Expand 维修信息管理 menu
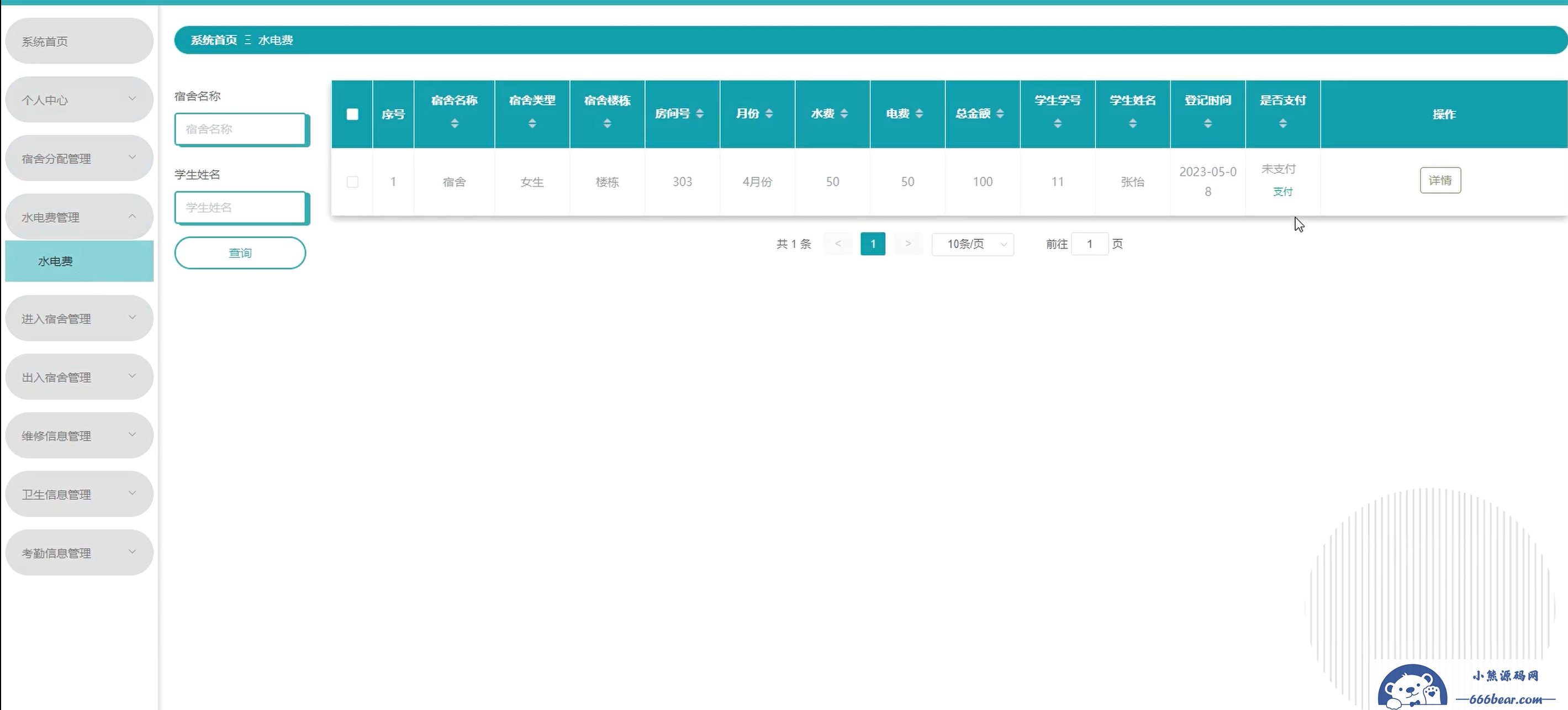This screenshot has height=710, width=1568. [79, 435]
